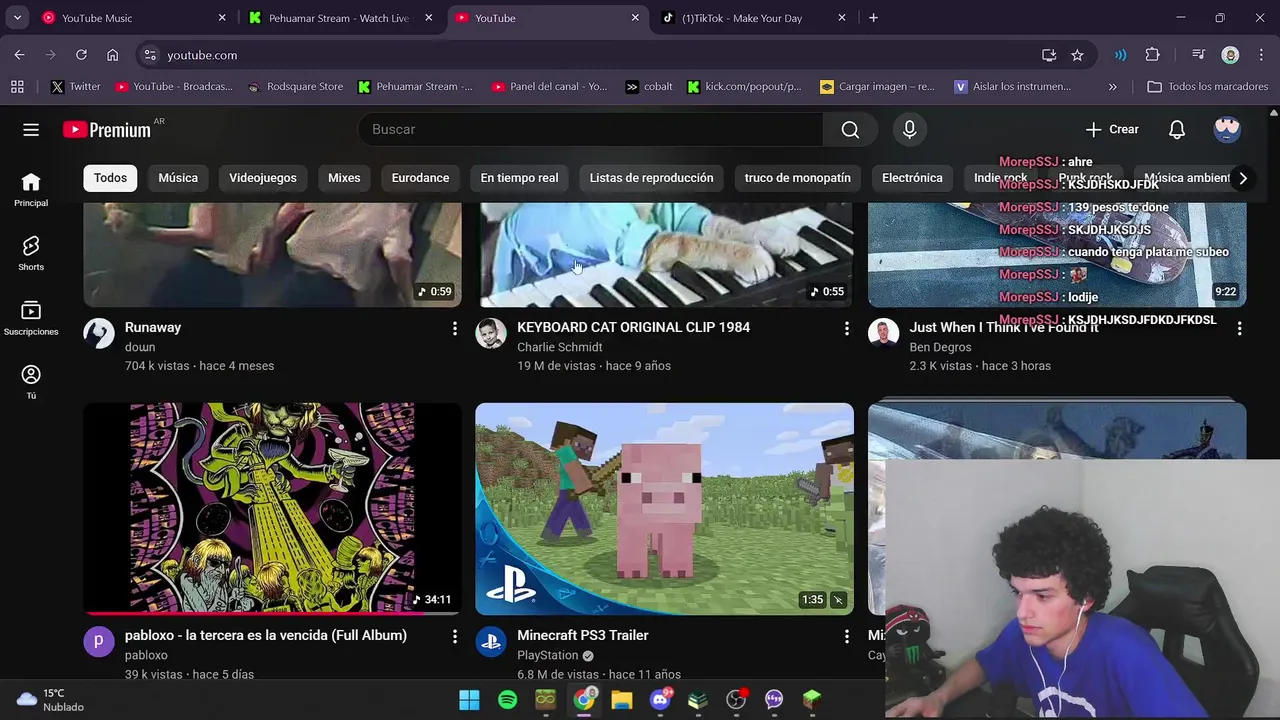1280x720 pixels.
Task: Open Spotify from the taskbar
Action: pos(507,700)
